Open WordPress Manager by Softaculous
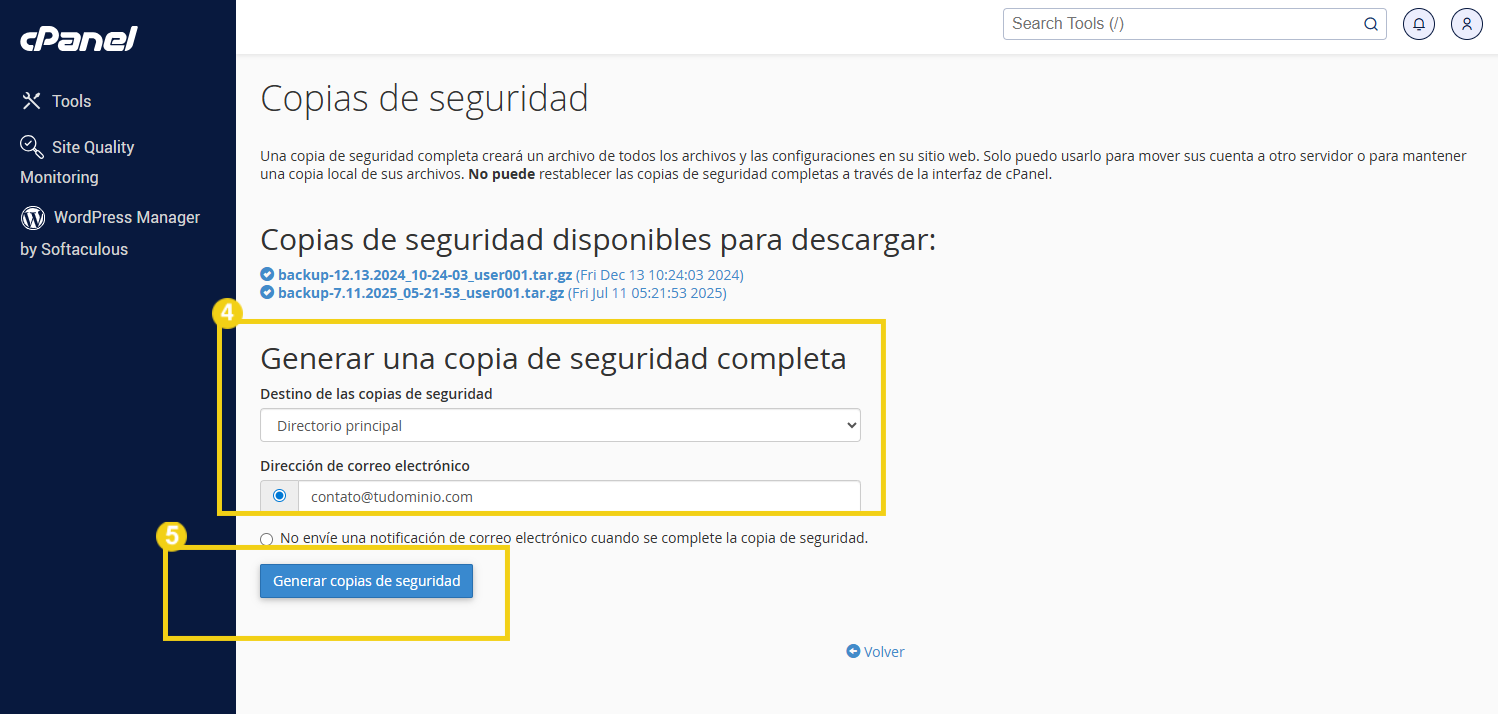 click(x=110, y=232)
